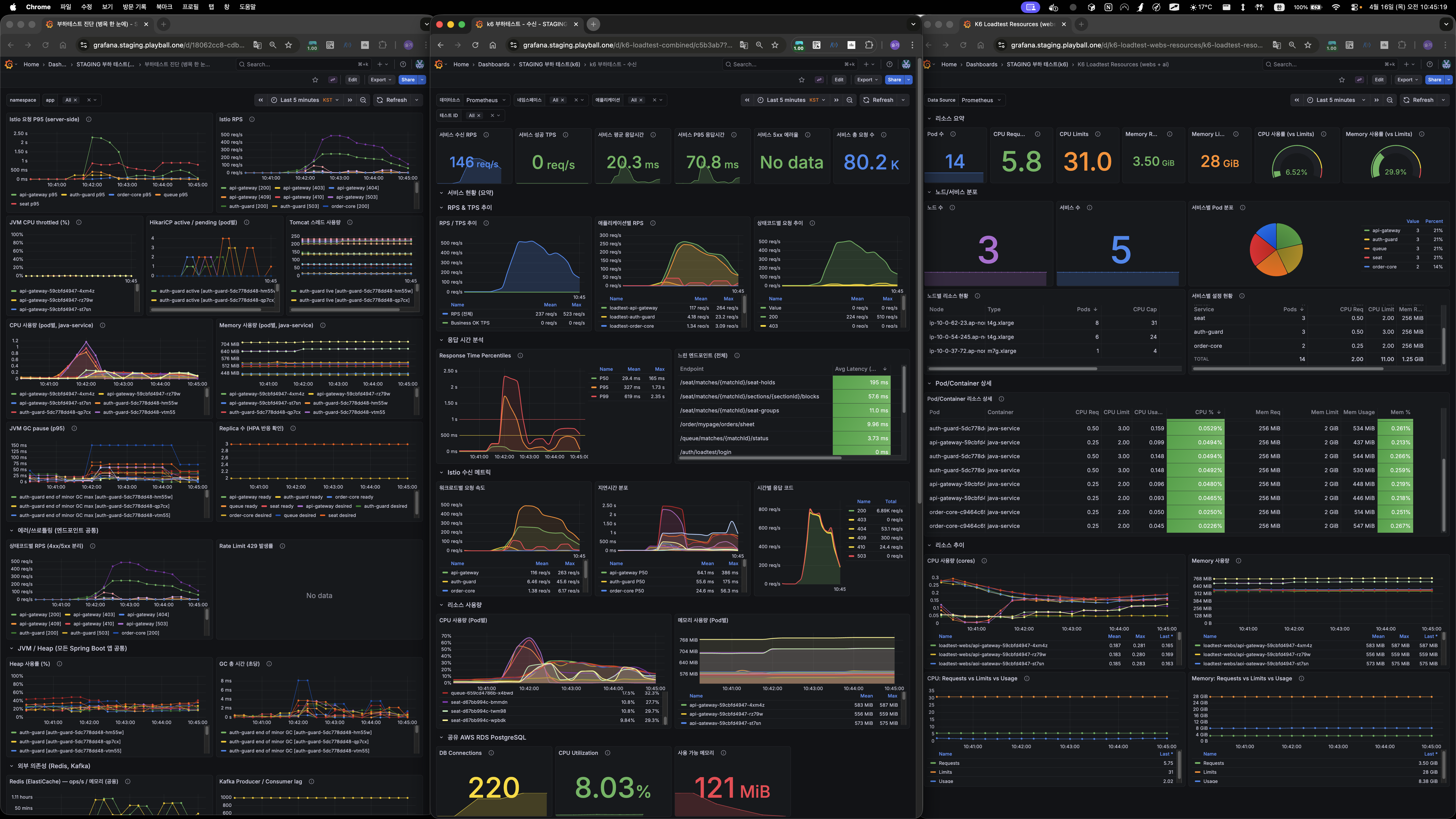Collapse the 응답 시간 분석 row
Screen dimensions: 1456x819
442,340
